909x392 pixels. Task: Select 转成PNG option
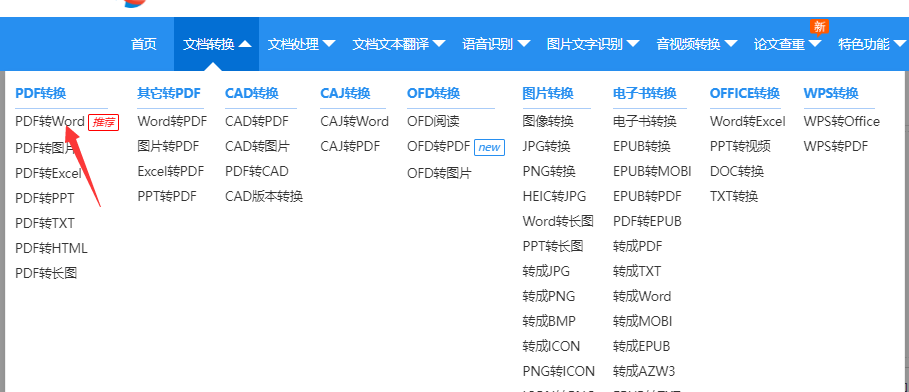click(x=548, y=296)
